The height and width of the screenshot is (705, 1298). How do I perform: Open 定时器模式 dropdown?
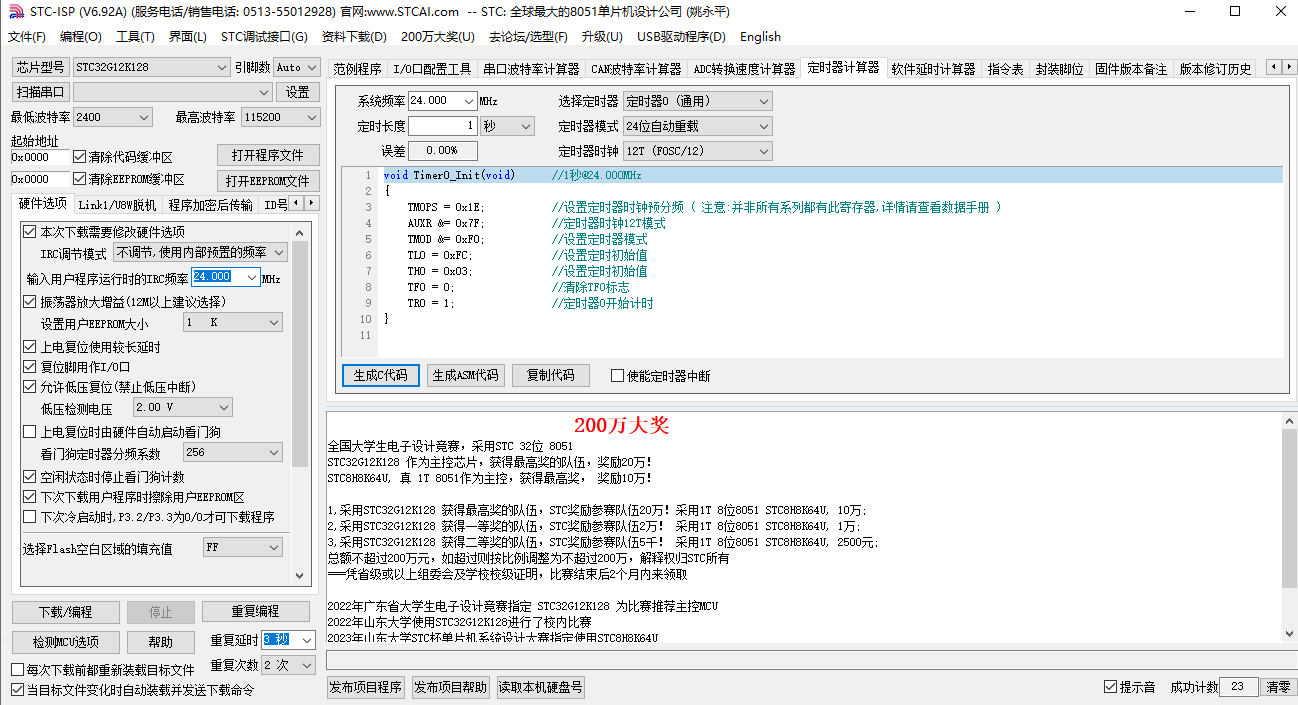[x=697, y=126]
